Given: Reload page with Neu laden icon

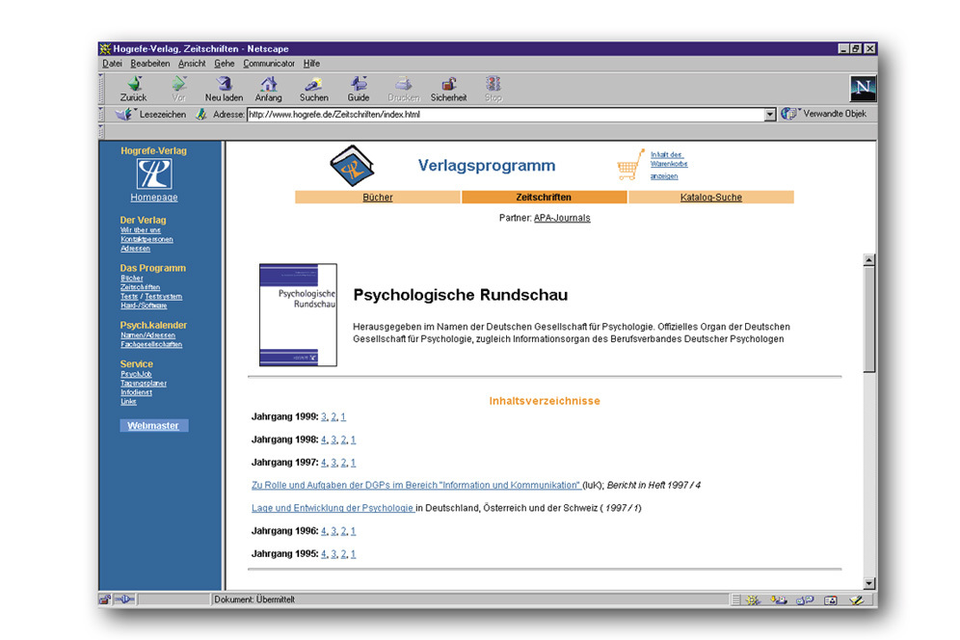Looking at the screenshot, I should (224, 85).
